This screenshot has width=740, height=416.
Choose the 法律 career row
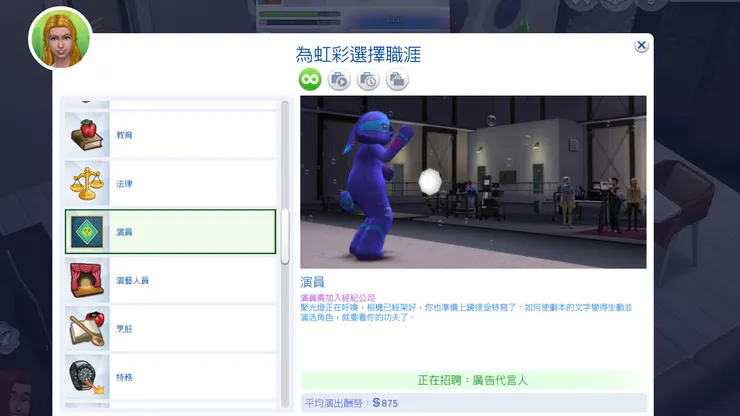pyautogui.click(x=170, y=183)
